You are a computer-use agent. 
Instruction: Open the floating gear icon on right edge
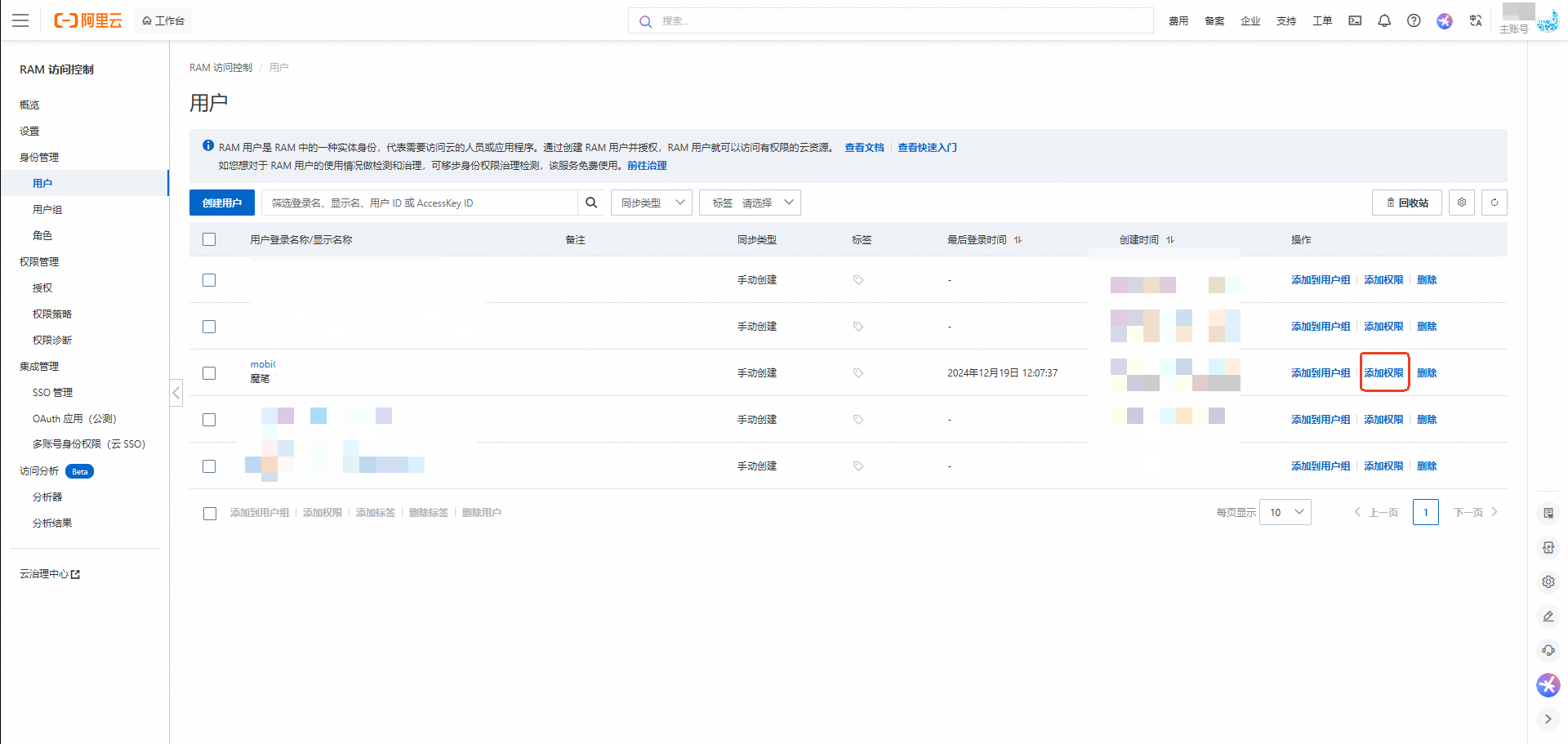click(x=1548, y=581)
